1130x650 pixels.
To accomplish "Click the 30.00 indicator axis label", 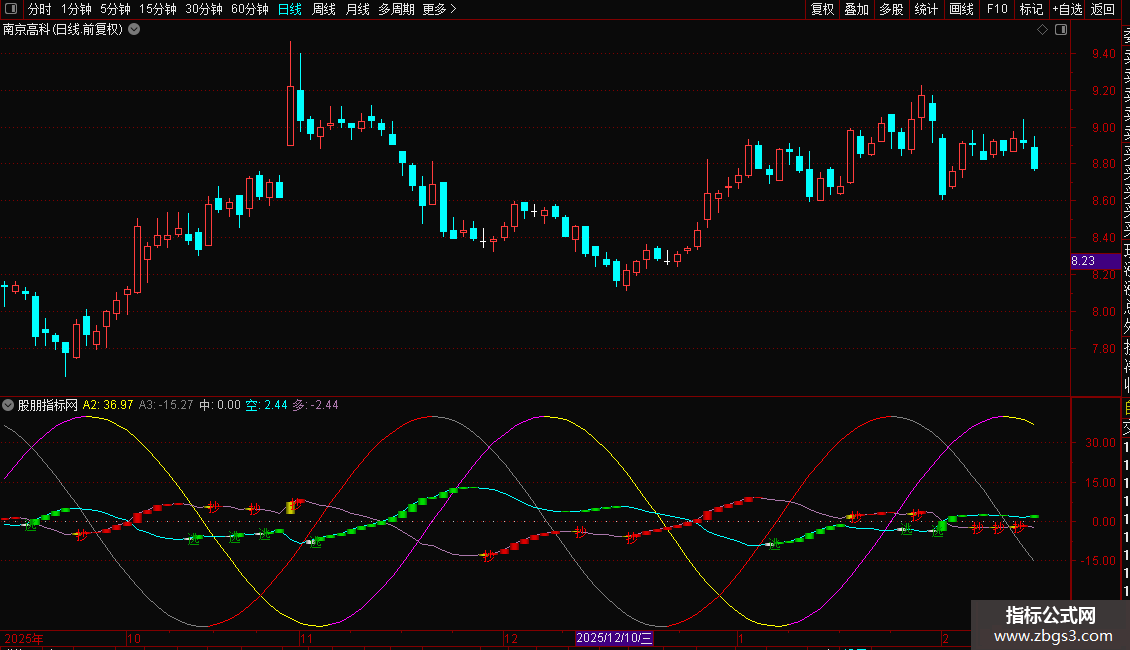I will click(1100, 442).
